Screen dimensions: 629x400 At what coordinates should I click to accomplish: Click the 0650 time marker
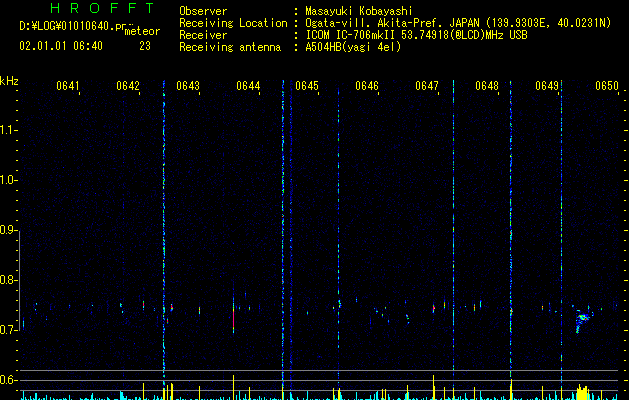(607, 86)
